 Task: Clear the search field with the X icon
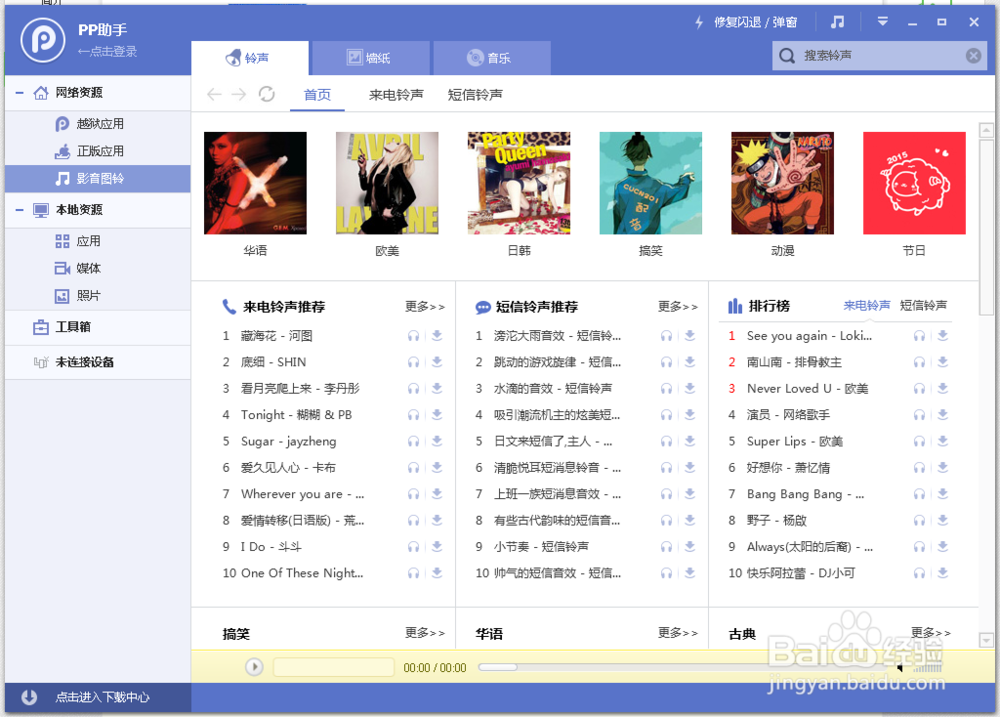973,55
